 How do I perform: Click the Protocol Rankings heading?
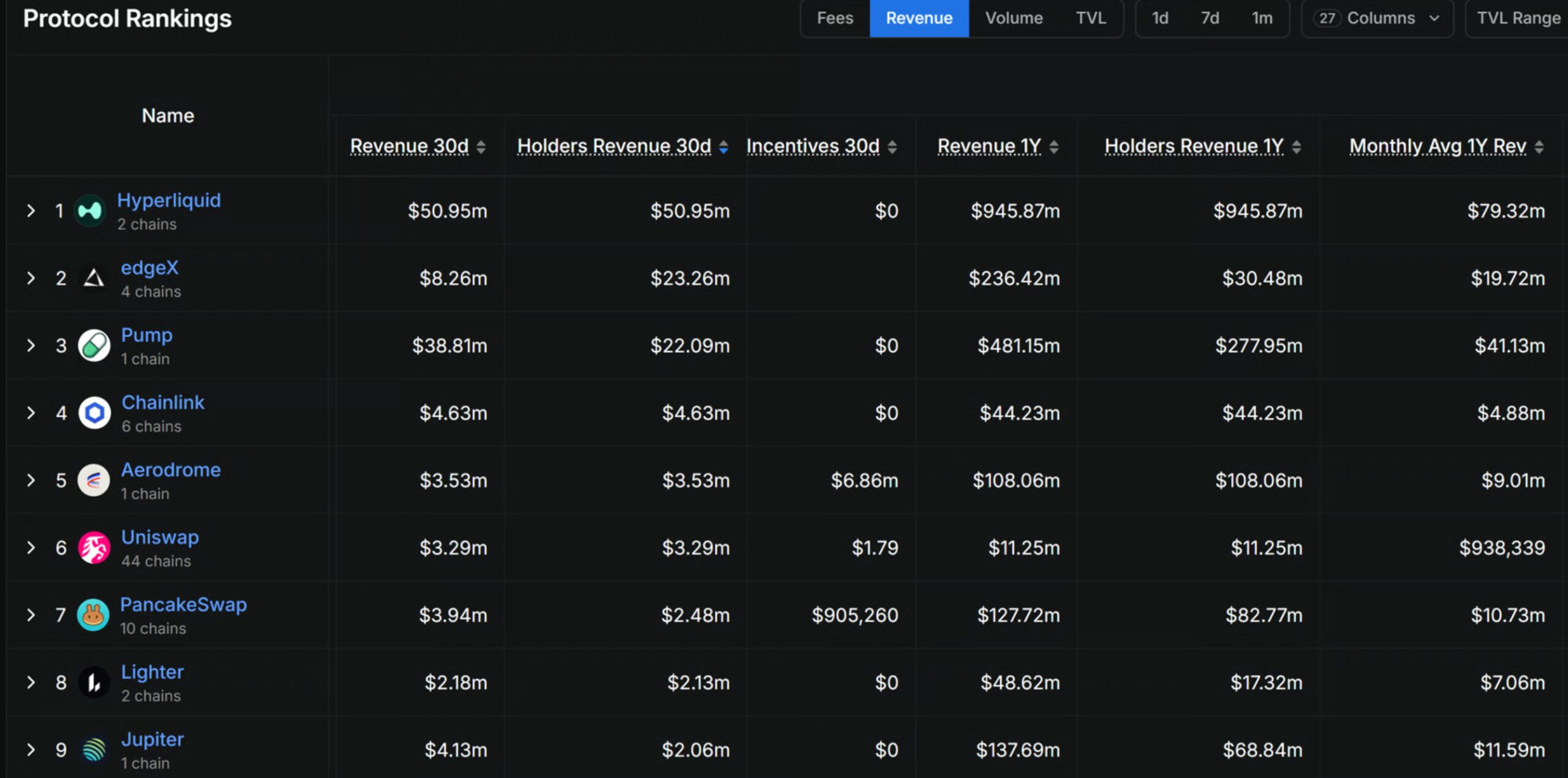coord(127,18)
